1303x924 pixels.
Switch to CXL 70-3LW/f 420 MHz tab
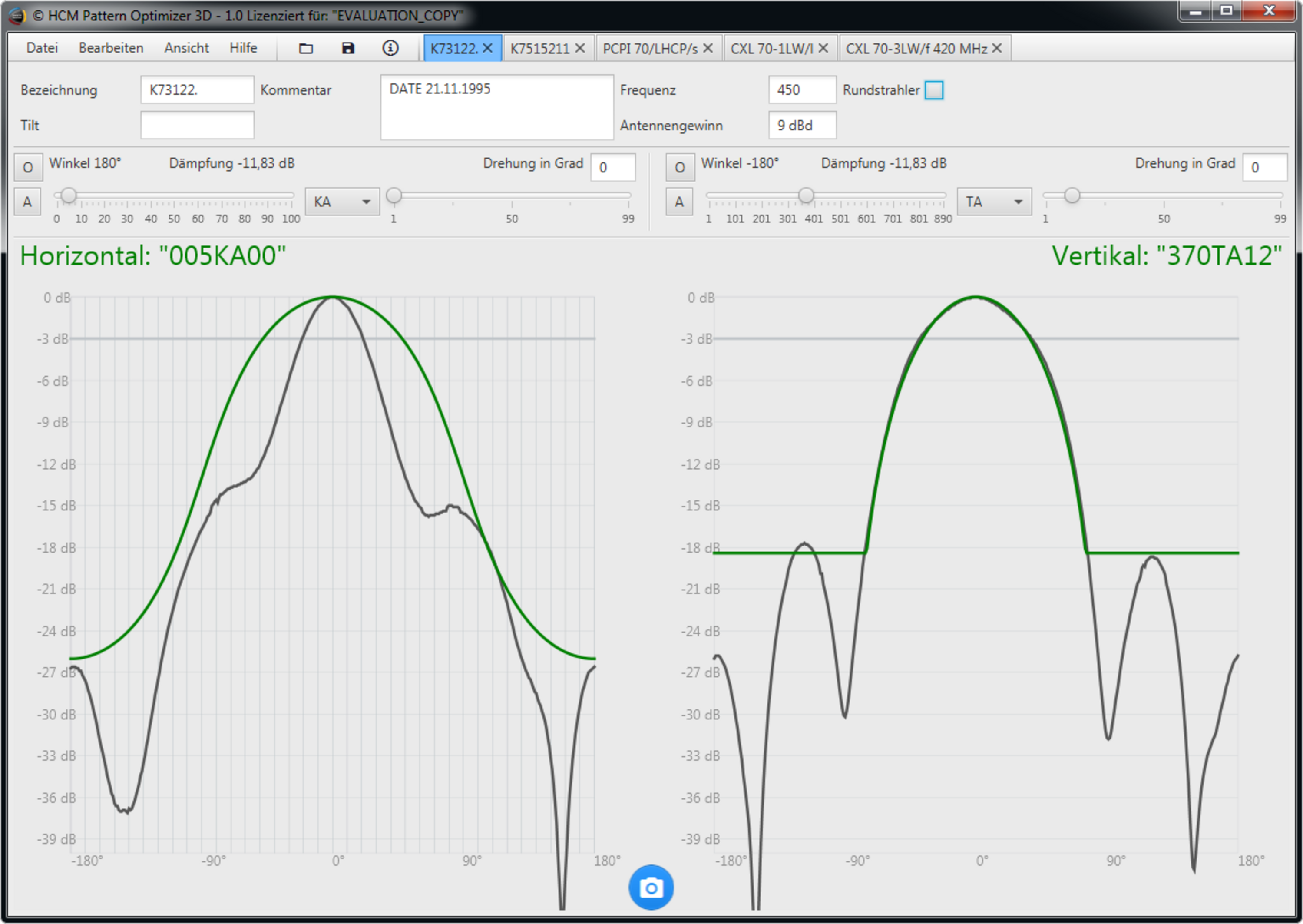point(916,48)
